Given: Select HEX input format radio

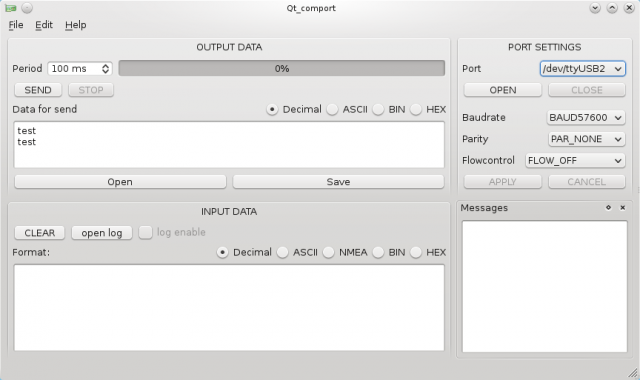Looking at the screenshot, I should [416, 252].
